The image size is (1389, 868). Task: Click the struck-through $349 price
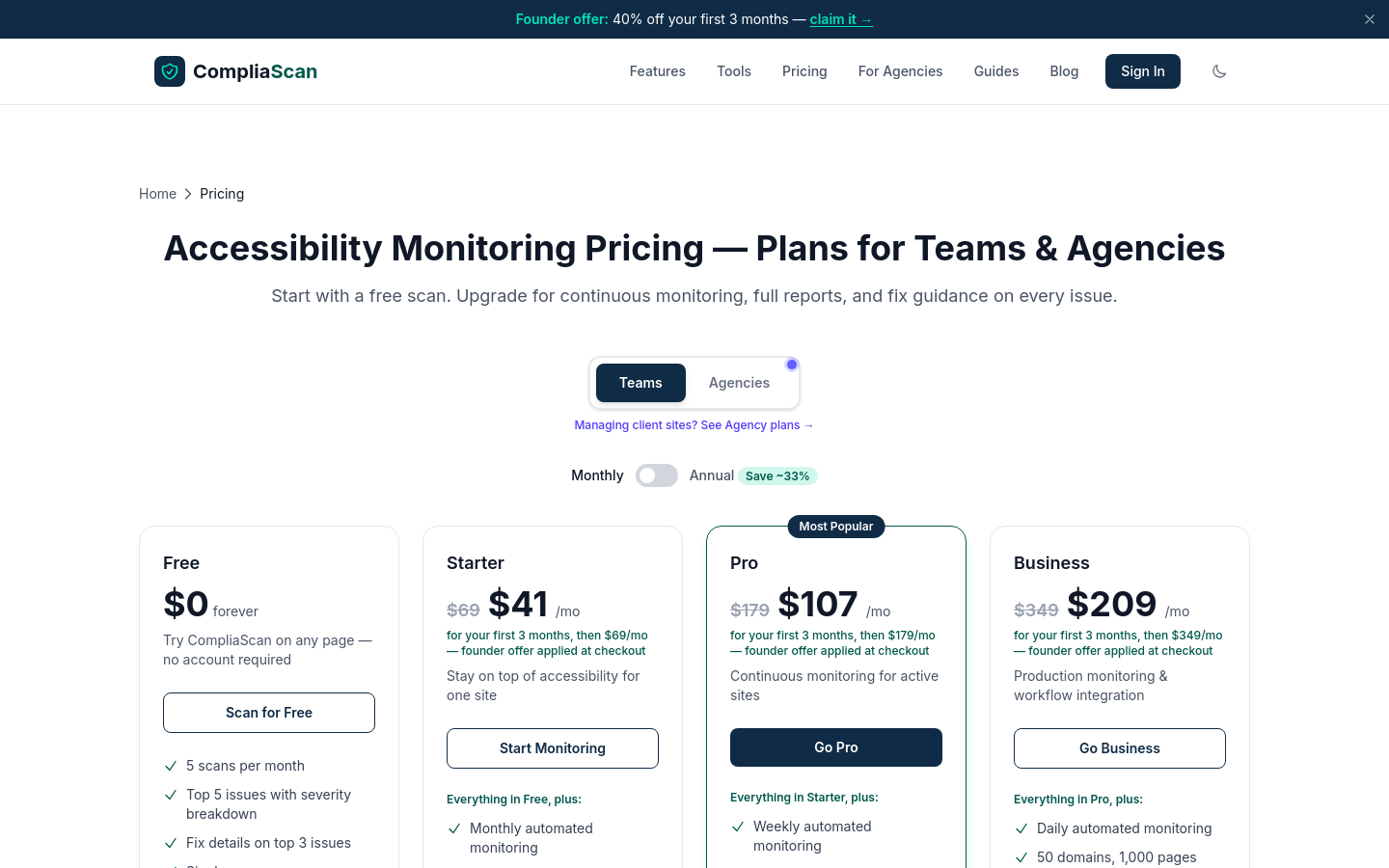coord(1036,610)
